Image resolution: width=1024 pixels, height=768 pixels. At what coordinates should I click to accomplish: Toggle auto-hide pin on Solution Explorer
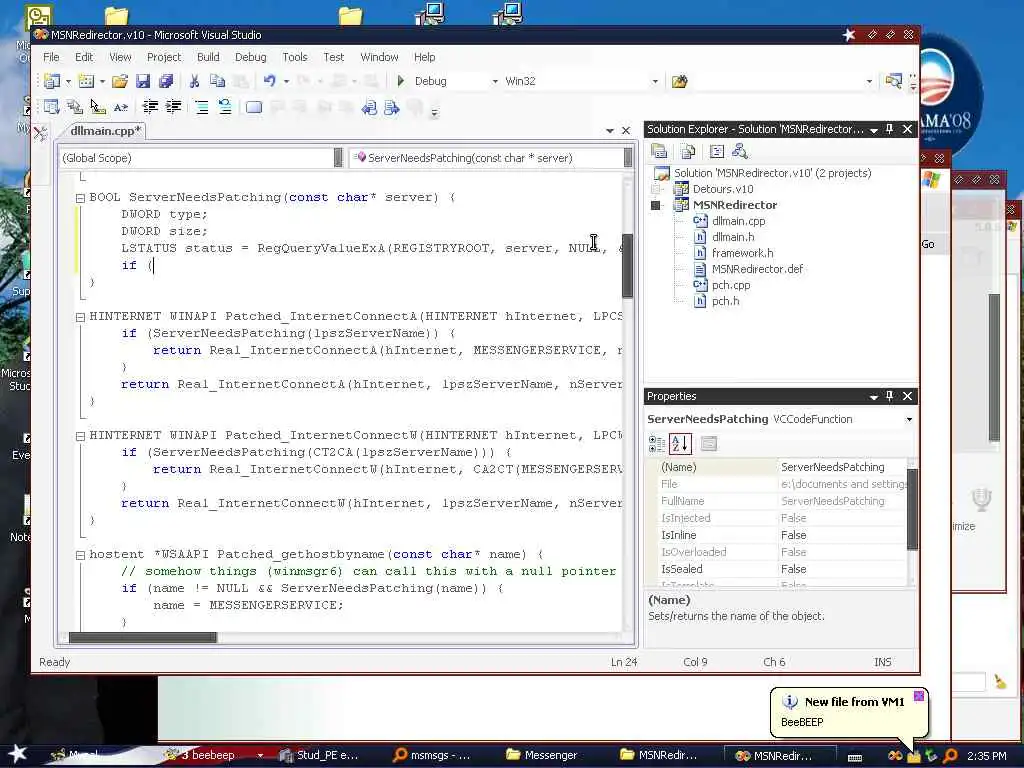[889, 129]
